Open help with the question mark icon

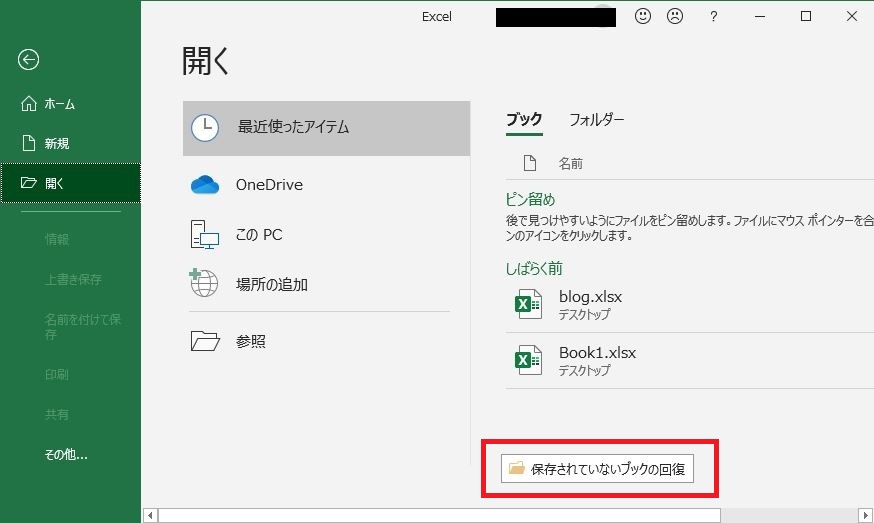tap(713, 17)
